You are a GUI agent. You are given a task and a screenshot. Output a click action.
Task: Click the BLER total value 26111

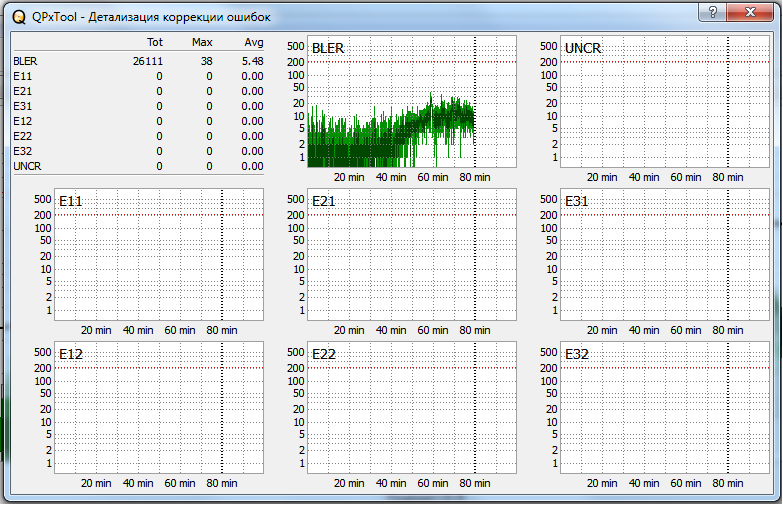click(x=147, y=61)
